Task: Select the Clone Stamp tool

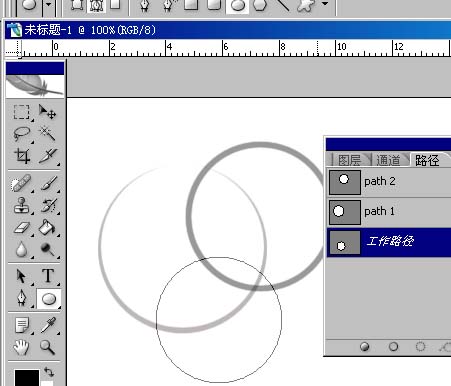Action: click(21, 205)
